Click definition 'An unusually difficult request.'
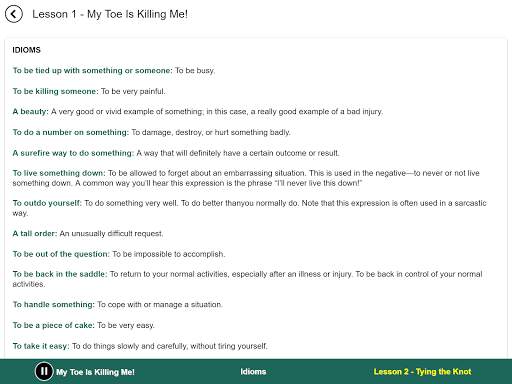 click(x=111, y=233)
